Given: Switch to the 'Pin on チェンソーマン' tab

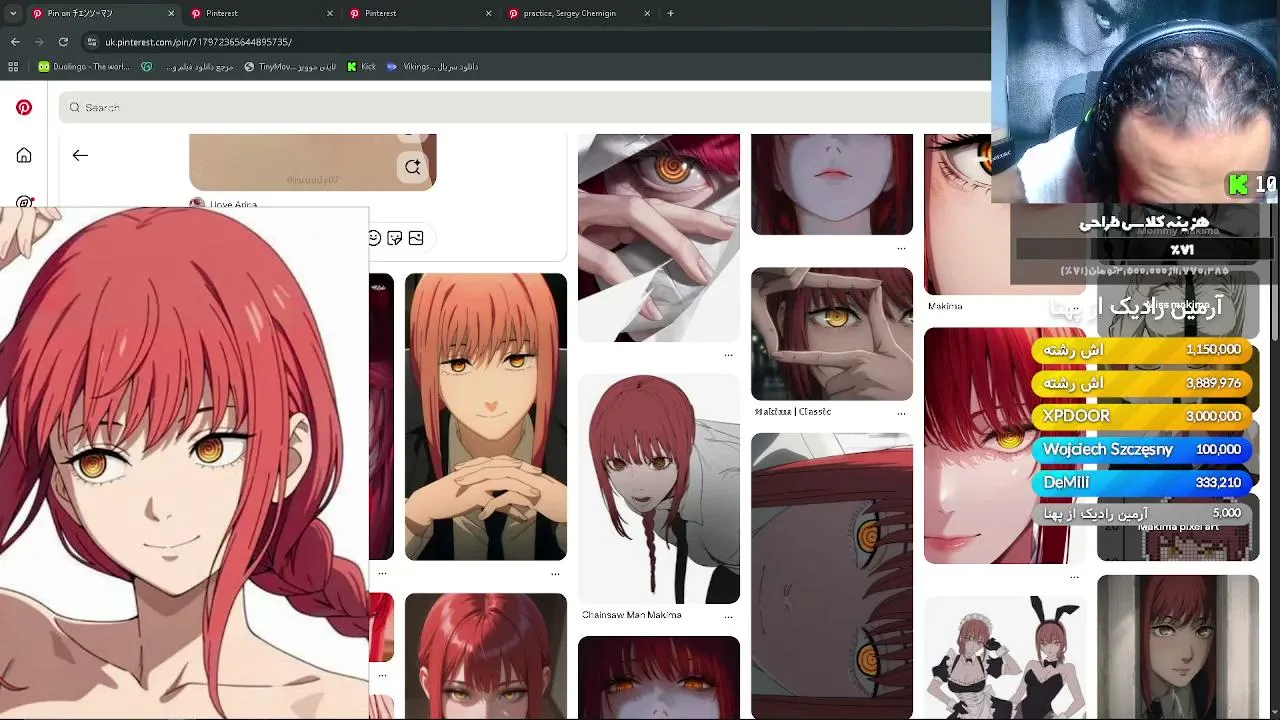Looking at the screenshot, I should tap(102, 13).
